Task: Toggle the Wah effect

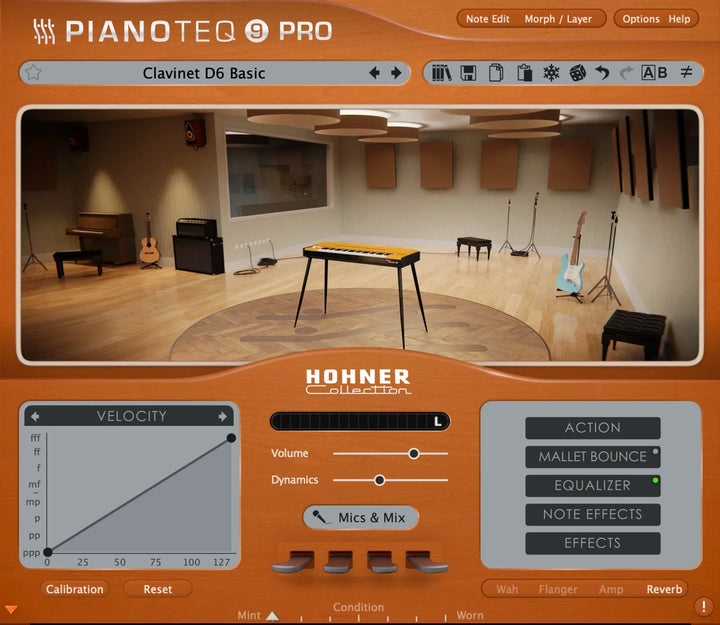Action: 507,589
